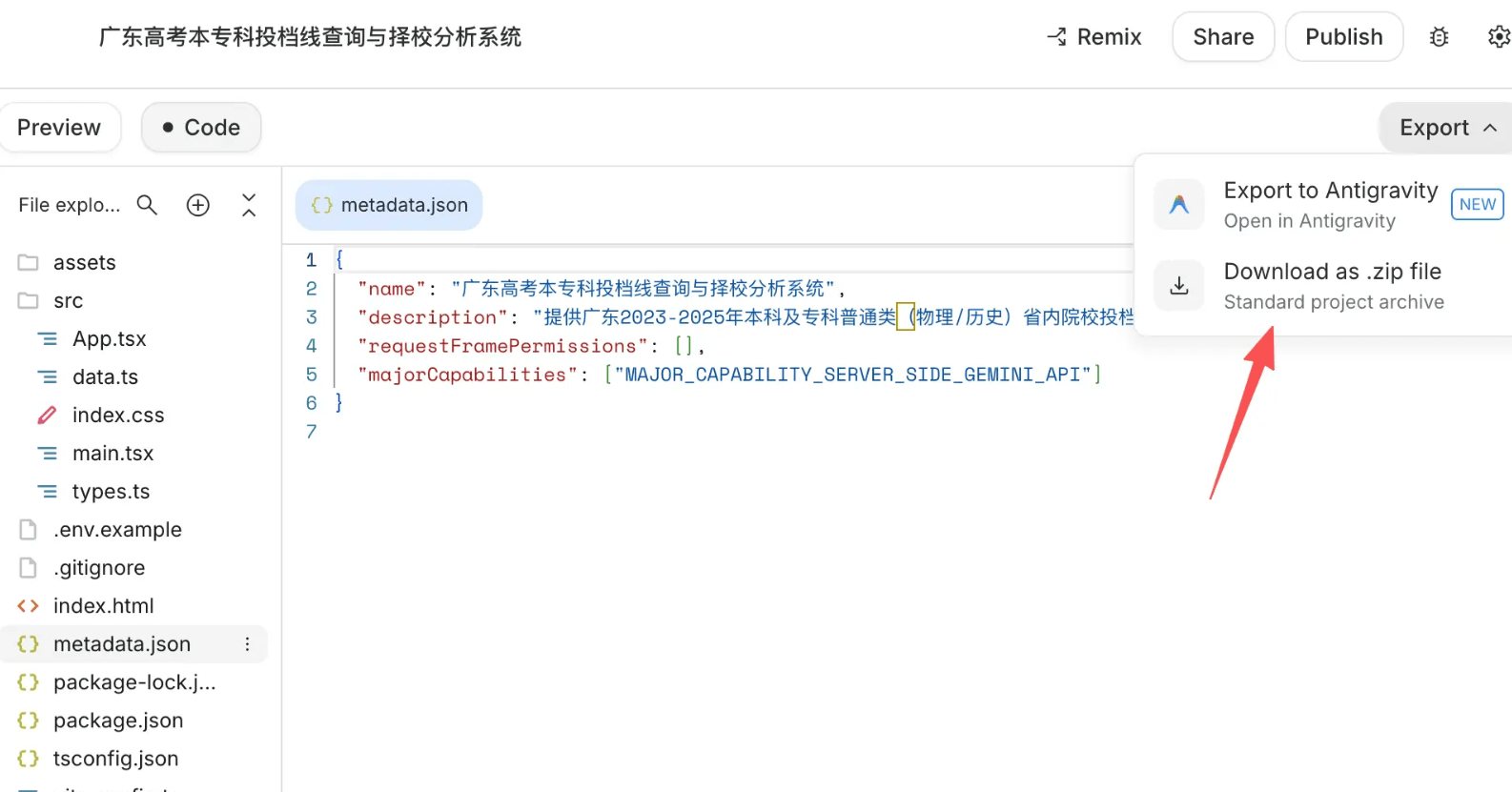
Task: Add a new file with plus icon
Action: (x=198, y=205)
